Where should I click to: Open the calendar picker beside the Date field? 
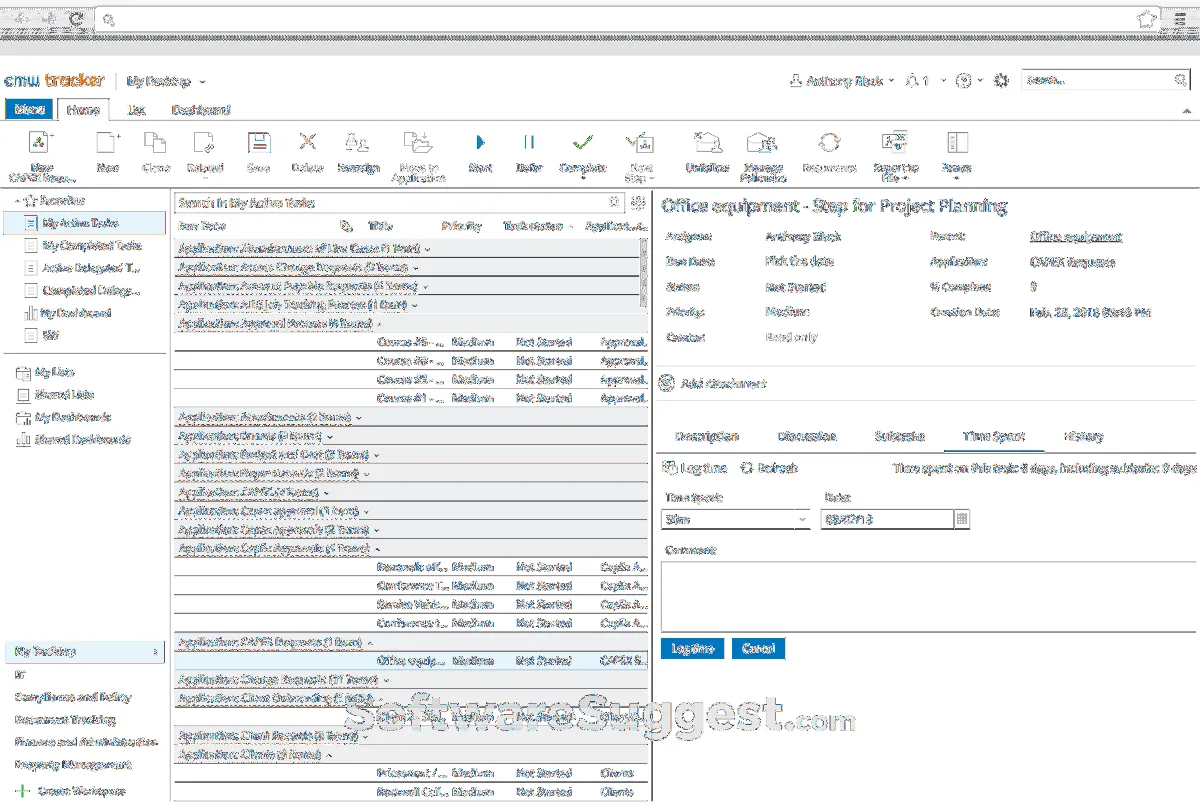[x=962, y=518]
